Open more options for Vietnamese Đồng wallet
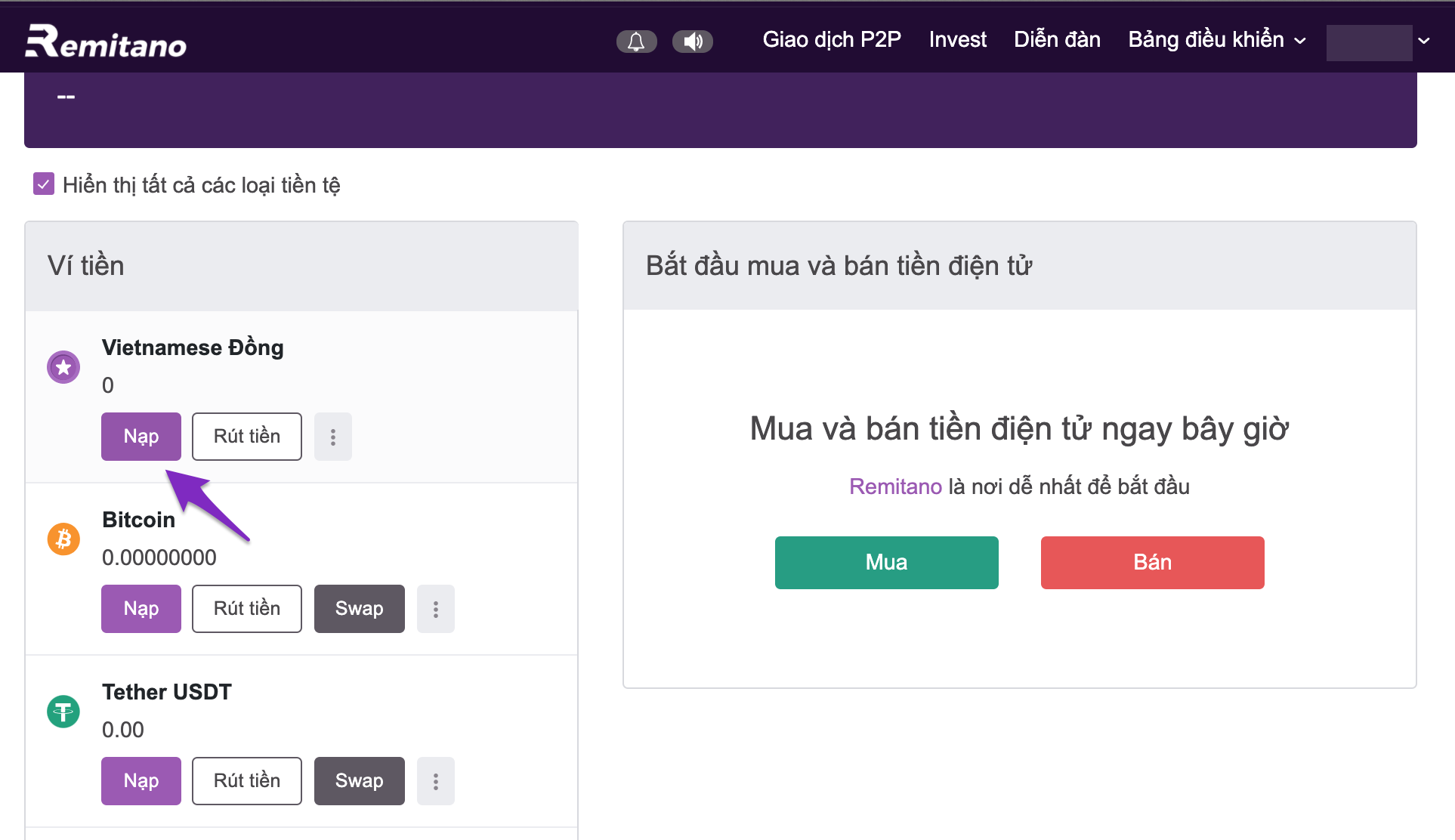Screen dimensions: 1455x840 click(332, 436)
